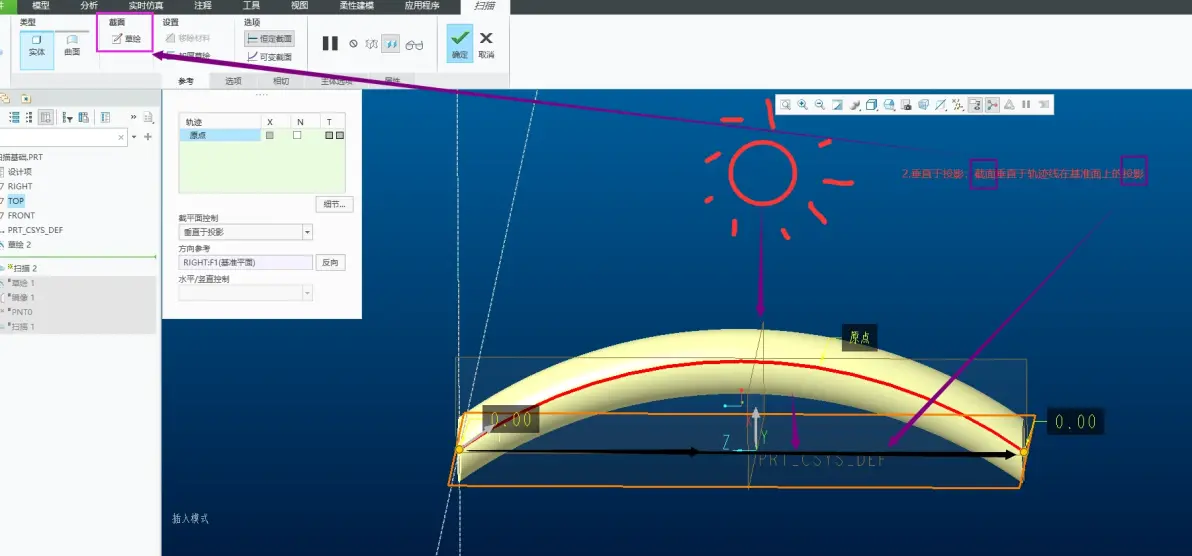Image resolution: width=1192 pixels, height=556 pixels.
Task: Select the 曲面 surface type icon
Action: tap(72, 46)
